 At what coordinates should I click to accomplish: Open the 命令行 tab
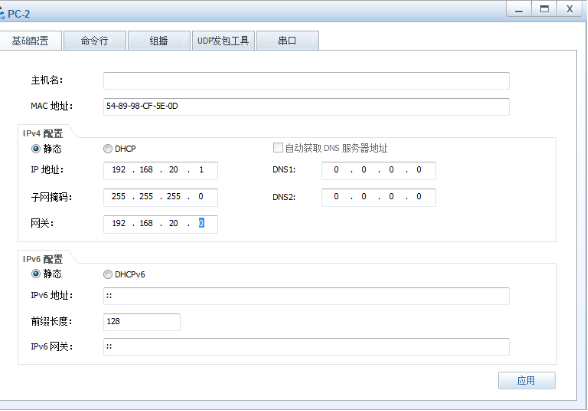point(94,40)
